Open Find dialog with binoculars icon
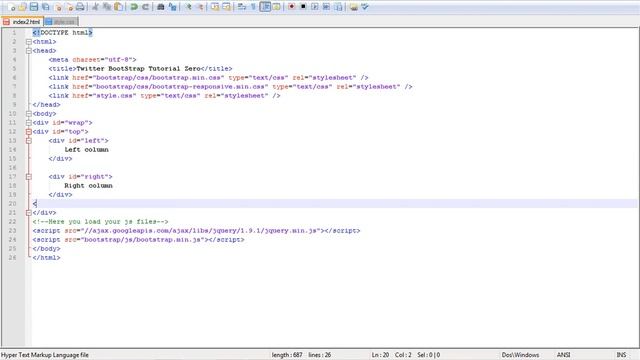The width and height of the screenshot is (640, 360). pos(160,7)
